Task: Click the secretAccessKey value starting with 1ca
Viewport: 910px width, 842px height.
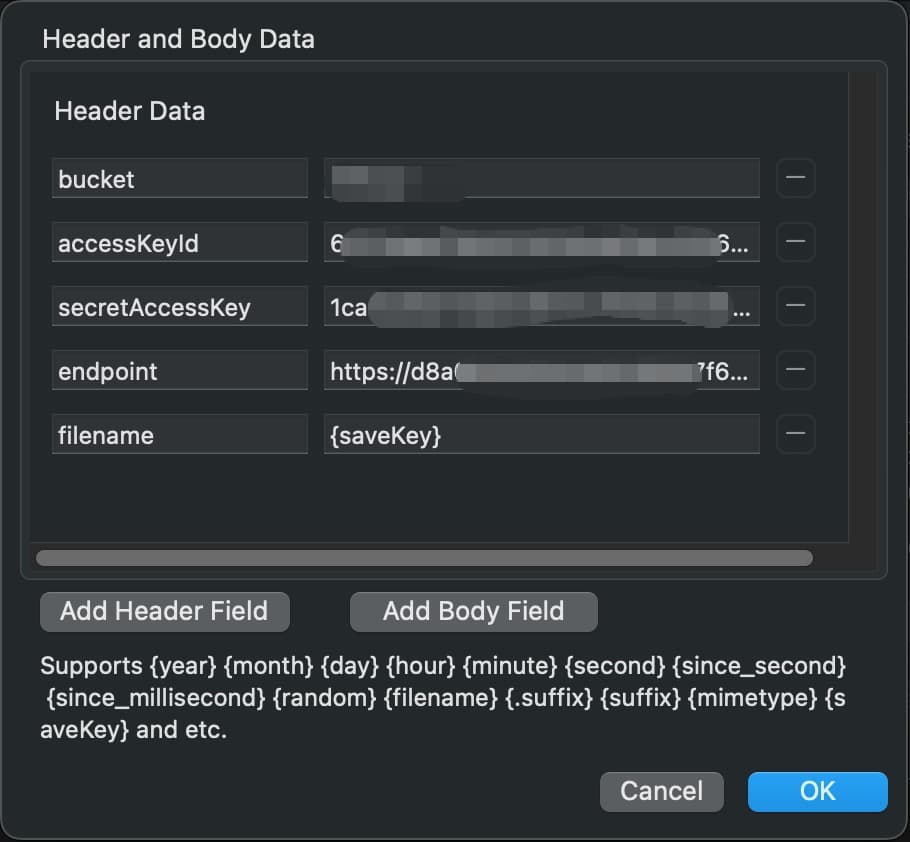Action: [541, 306]
